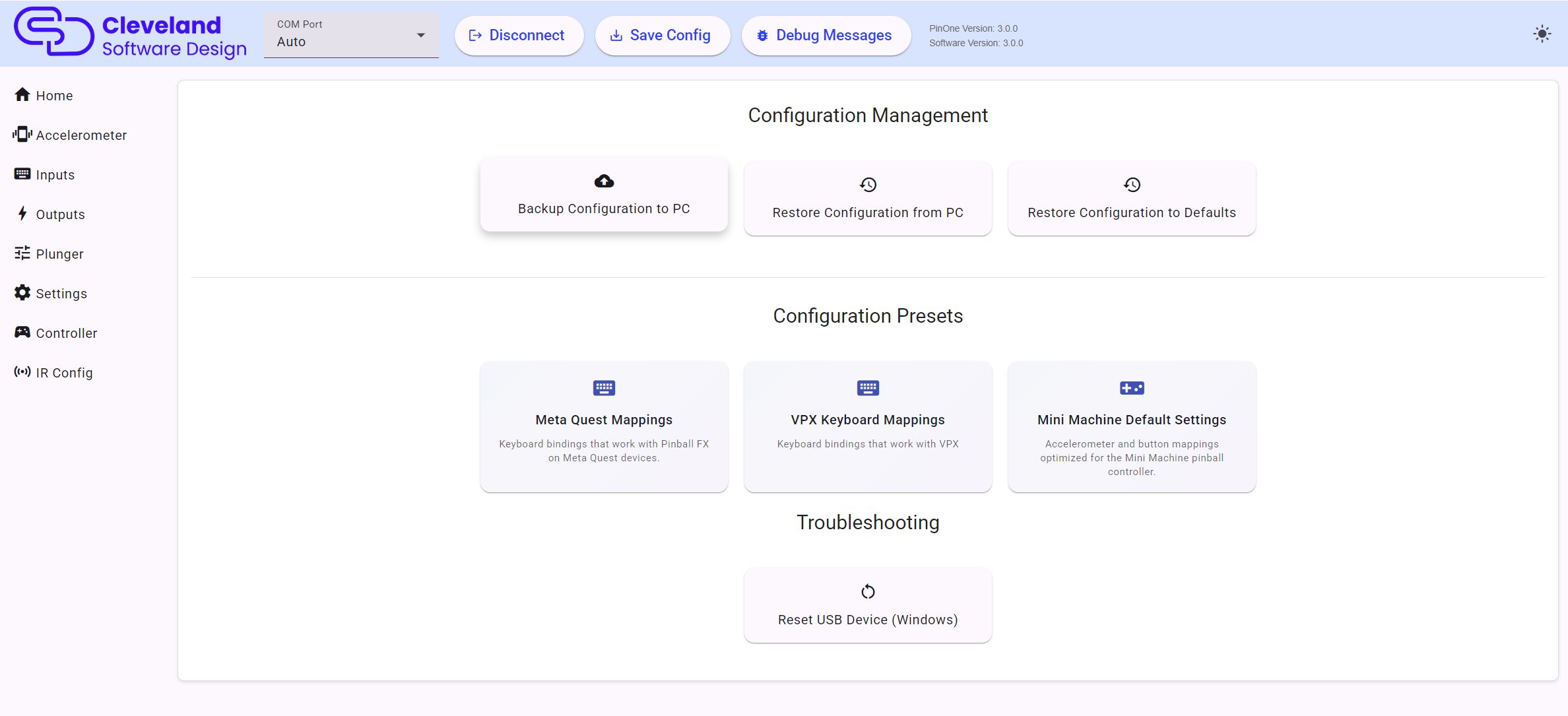Click the Meta Quest keyboard icon
Screen dimensions: 1568x716
click(x=604, y=388)
